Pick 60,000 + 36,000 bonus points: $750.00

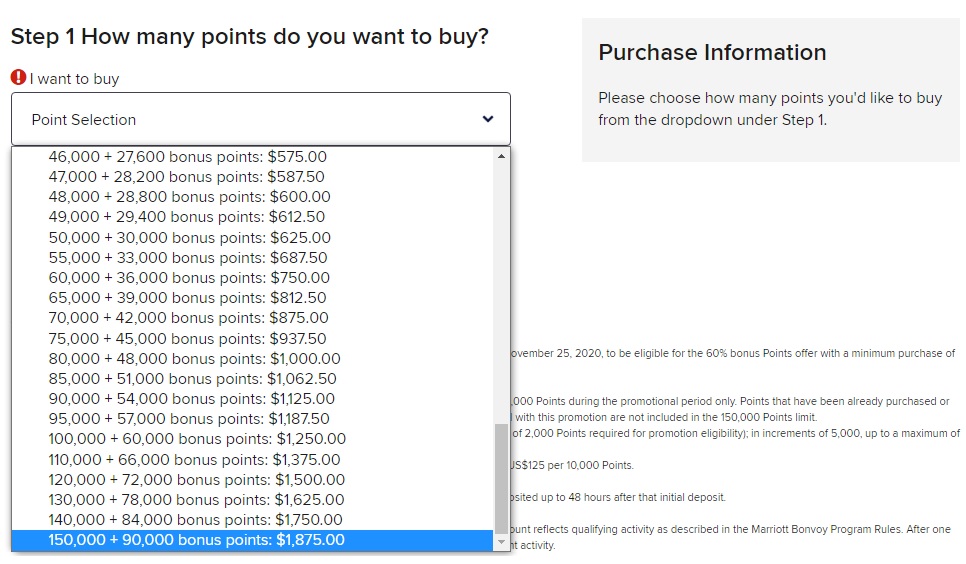pos(189,278)
